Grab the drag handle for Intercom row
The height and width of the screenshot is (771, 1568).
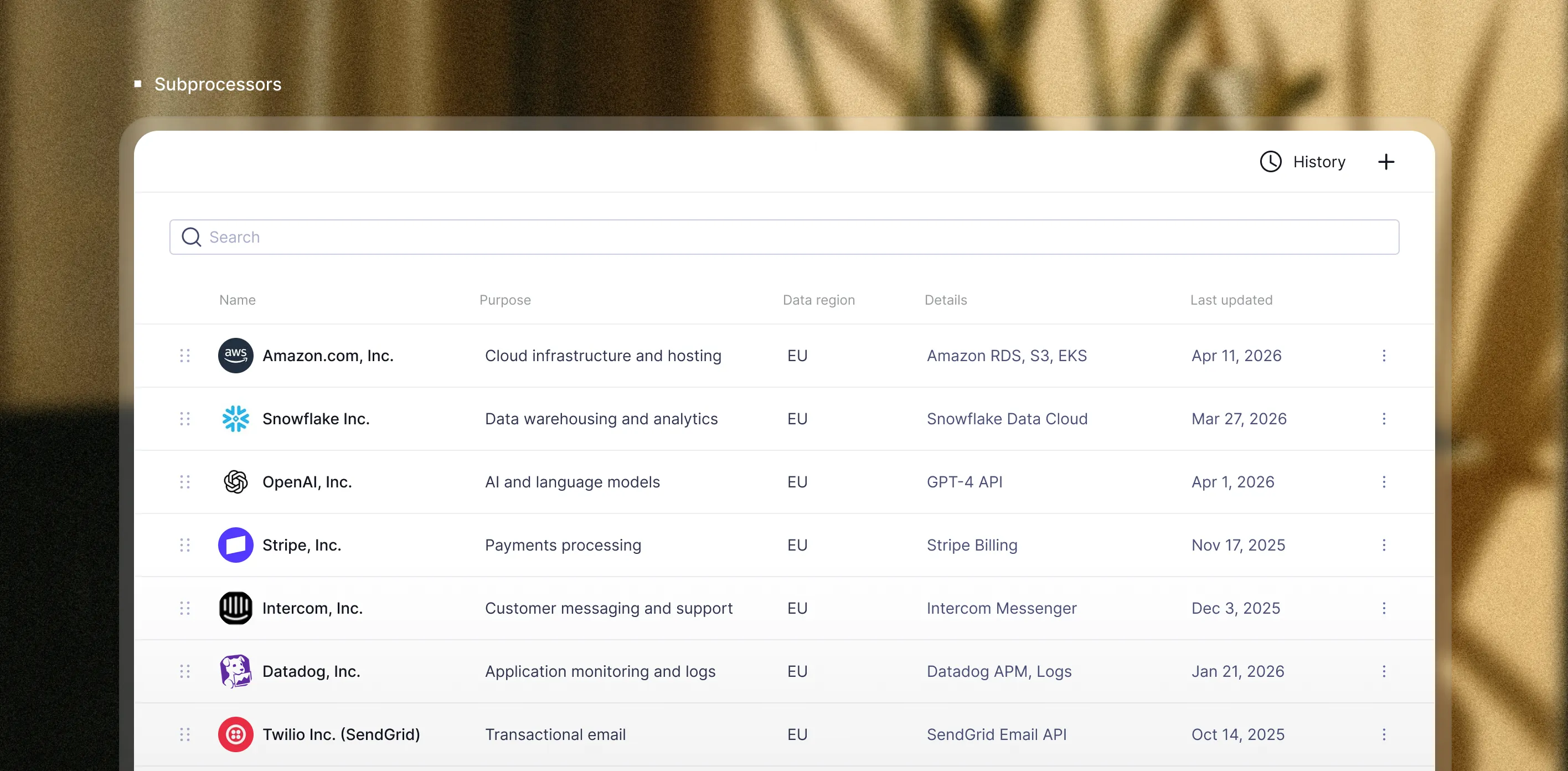[185, 608]
